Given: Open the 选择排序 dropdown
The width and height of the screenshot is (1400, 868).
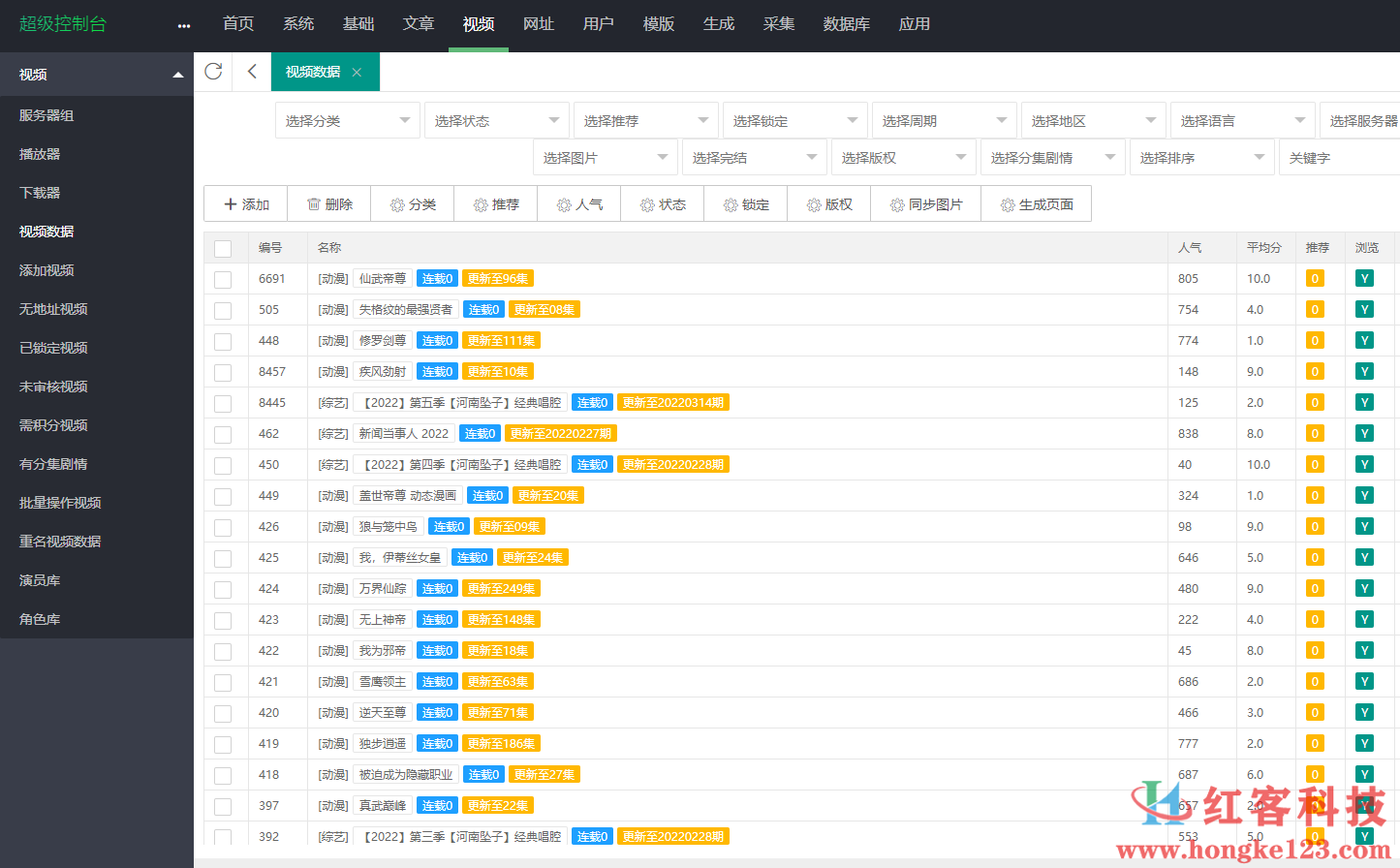Looking at the screenshot, I should pyautogui.click(x=1201, y=156).
